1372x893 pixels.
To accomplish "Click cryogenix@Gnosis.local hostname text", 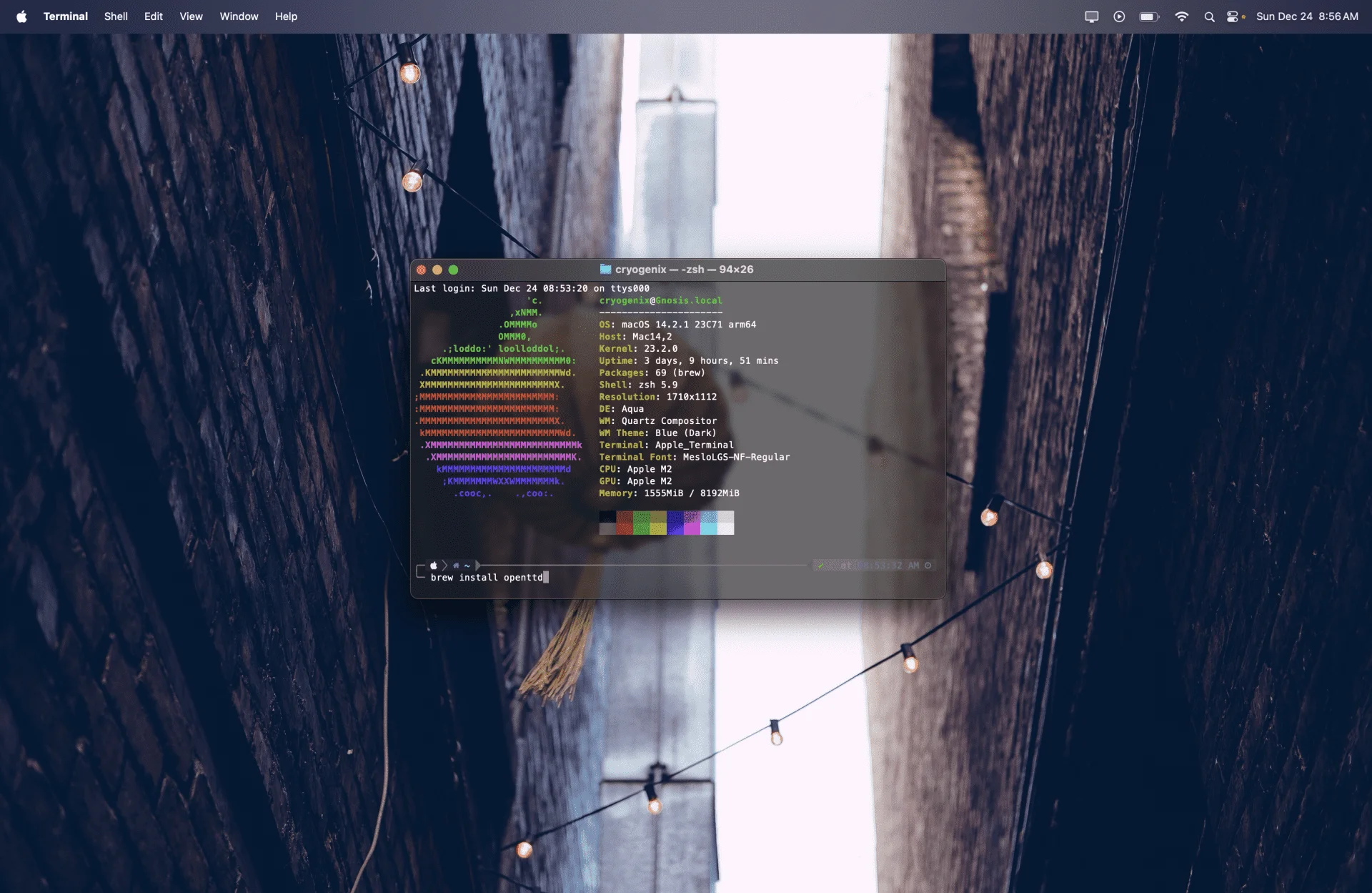I will tap(660, 301).
